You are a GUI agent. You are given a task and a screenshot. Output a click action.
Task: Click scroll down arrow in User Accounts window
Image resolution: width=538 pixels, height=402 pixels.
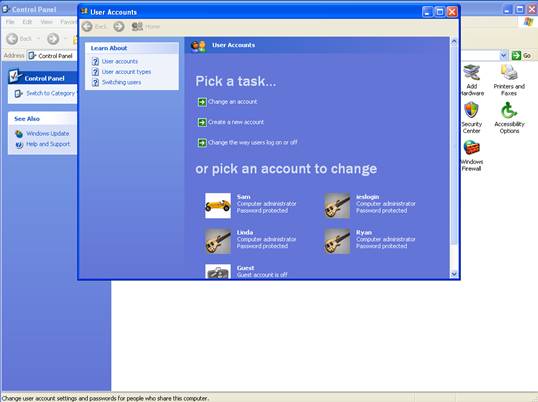click(x=454, y=274)
